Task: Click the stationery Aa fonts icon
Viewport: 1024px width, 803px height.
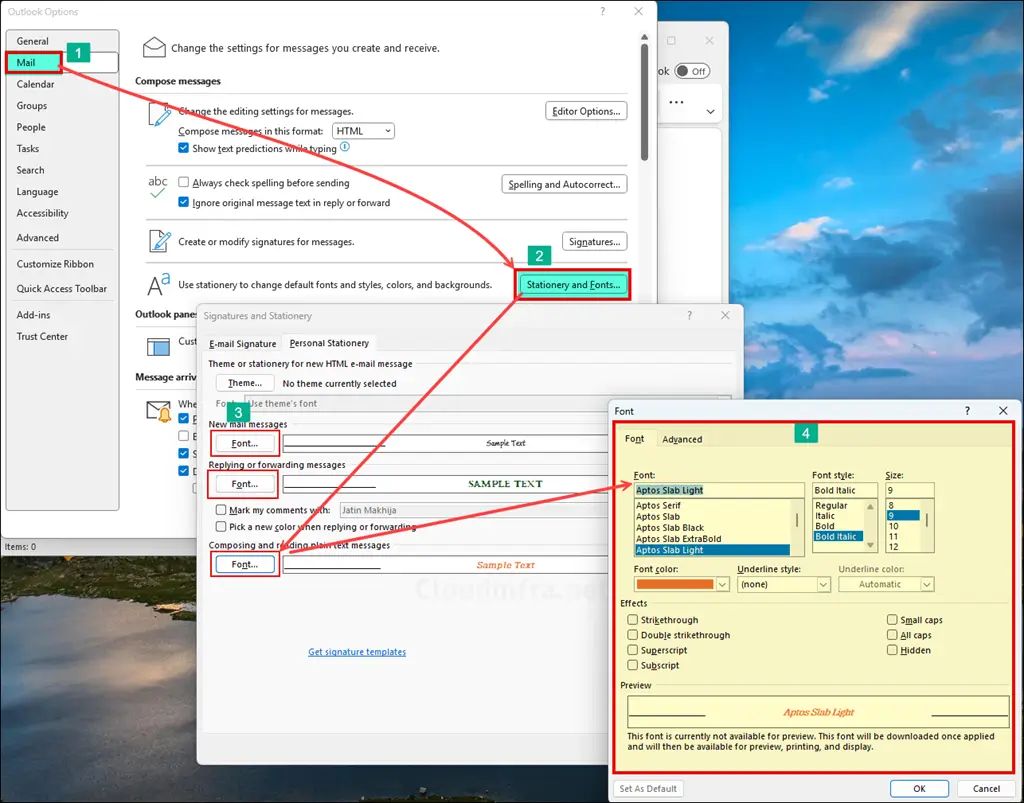Action: 158,285
